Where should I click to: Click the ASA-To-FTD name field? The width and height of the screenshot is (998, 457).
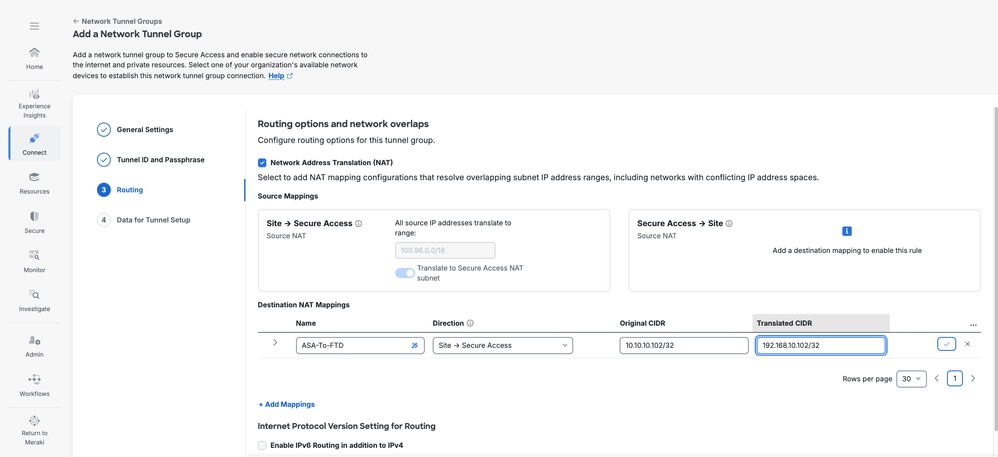tap(360, 346)
